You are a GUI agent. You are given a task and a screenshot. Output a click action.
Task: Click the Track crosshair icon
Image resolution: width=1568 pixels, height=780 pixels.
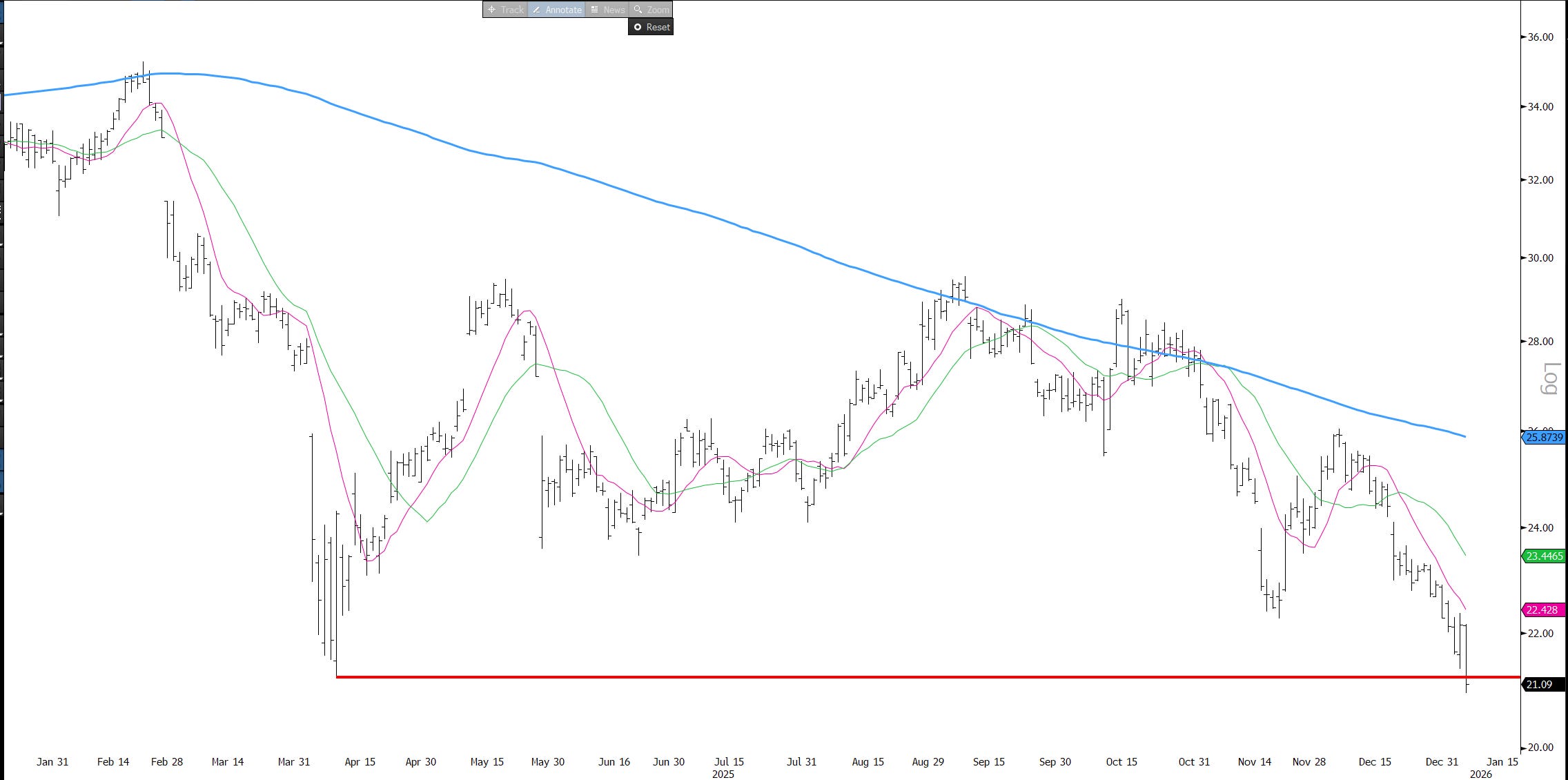click(491, 10)
